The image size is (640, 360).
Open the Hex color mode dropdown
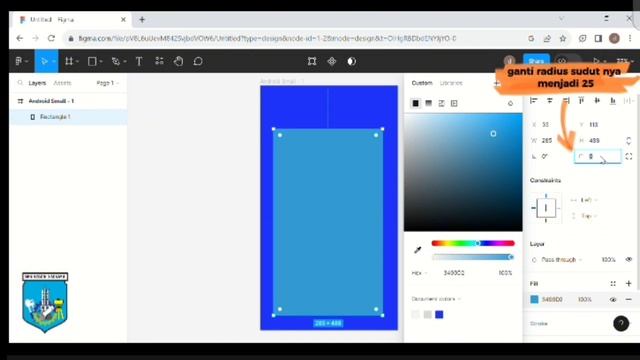[419, 273]
